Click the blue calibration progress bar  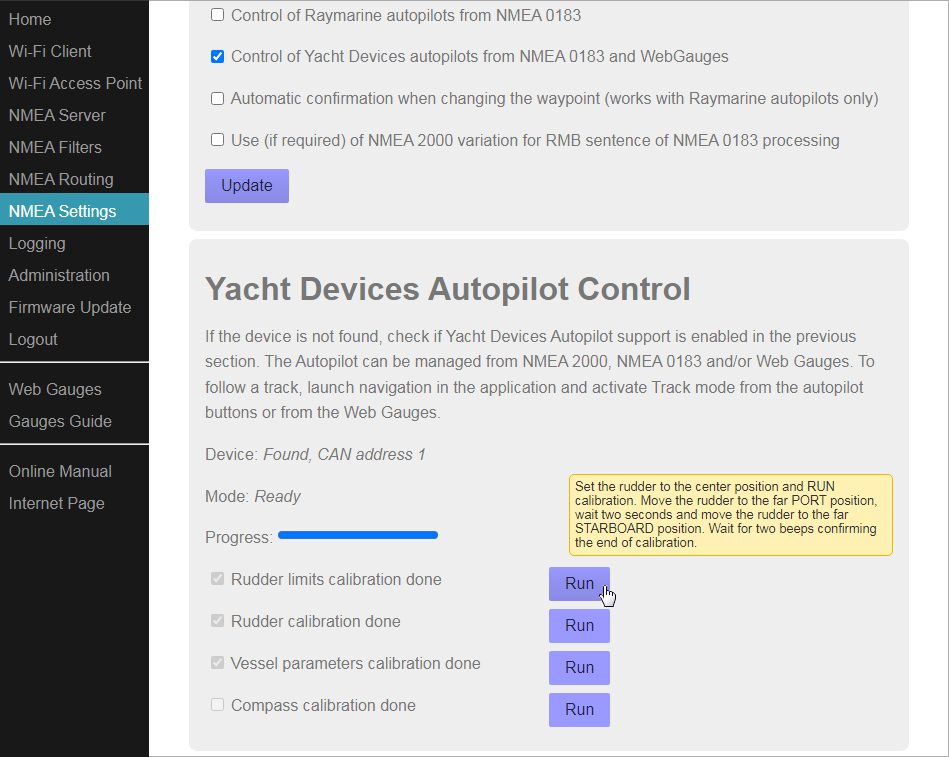pos(358,536)
